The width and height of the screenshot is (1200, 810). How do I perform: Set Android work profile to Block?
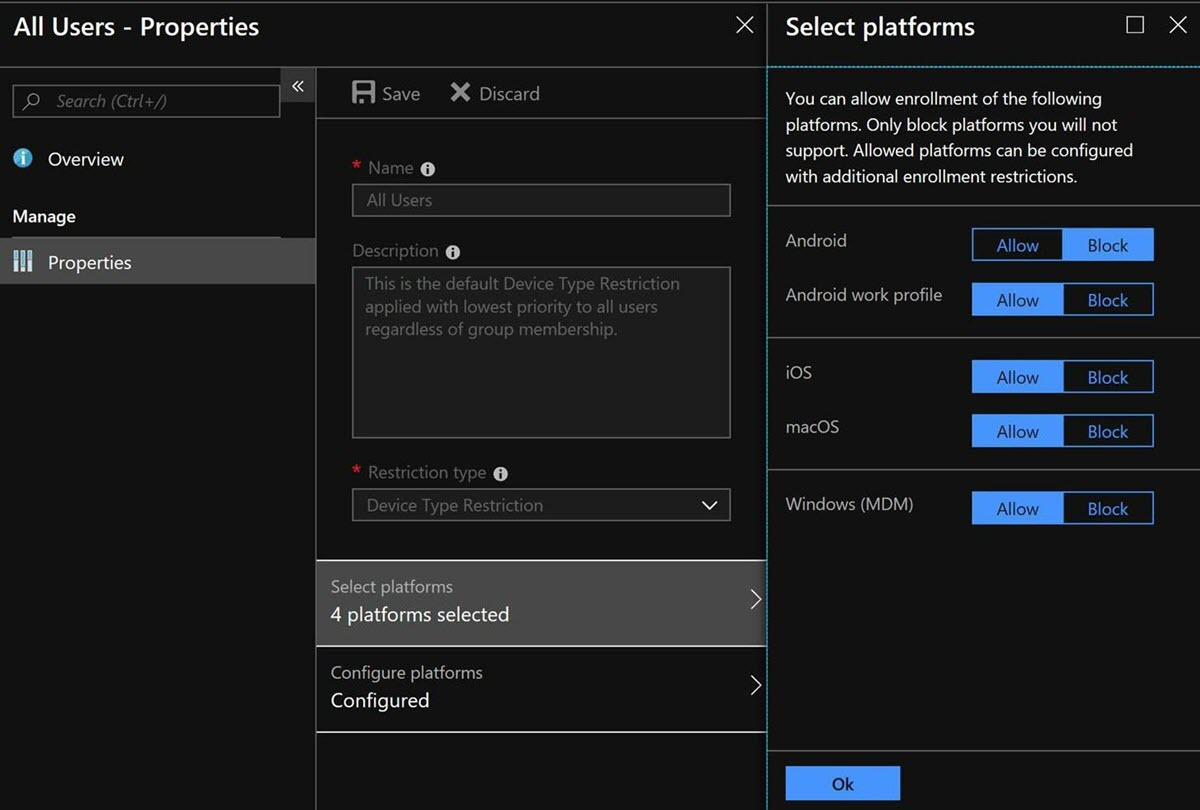pyautogui.click(x=1107, y=300)
